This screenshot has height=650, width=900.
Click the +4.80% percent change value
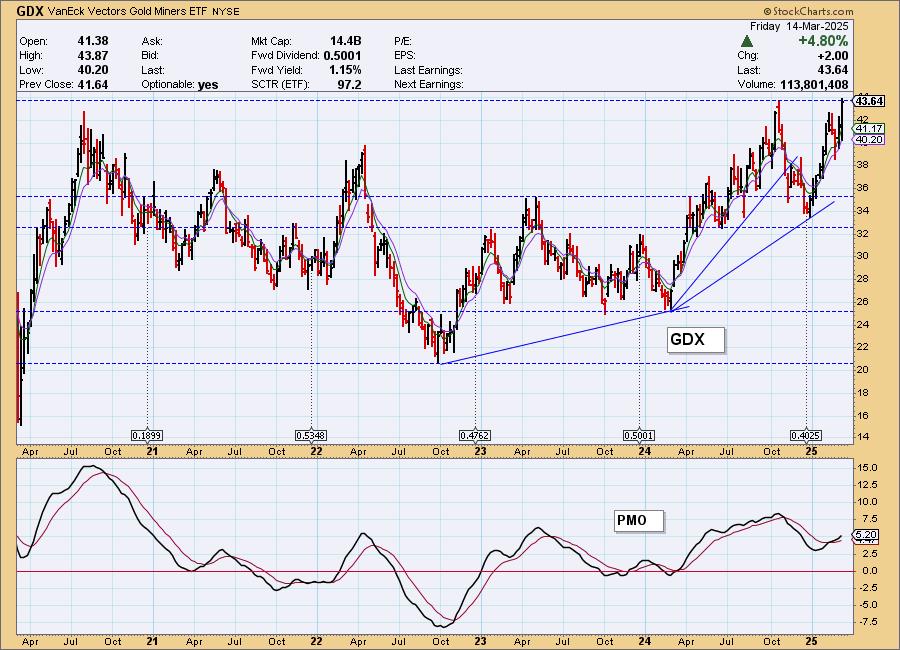tap(823, 41)
